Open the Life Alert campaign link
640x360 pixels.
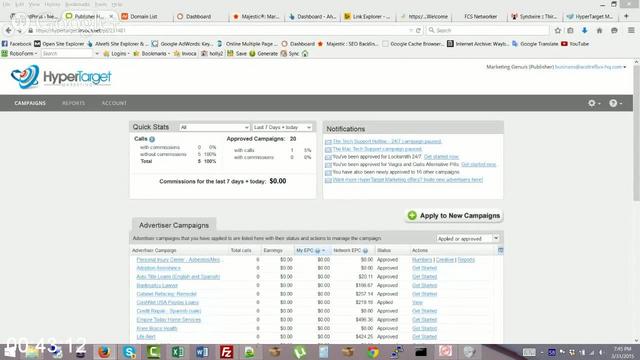[146, 337]
